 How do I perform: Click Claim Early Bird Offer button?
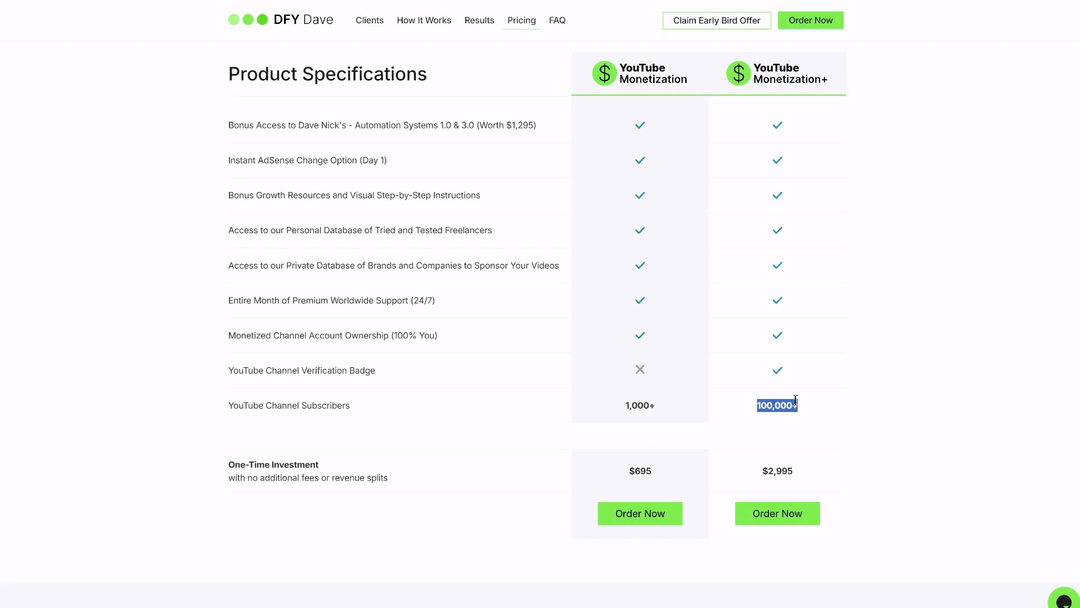tap(716, 20)
